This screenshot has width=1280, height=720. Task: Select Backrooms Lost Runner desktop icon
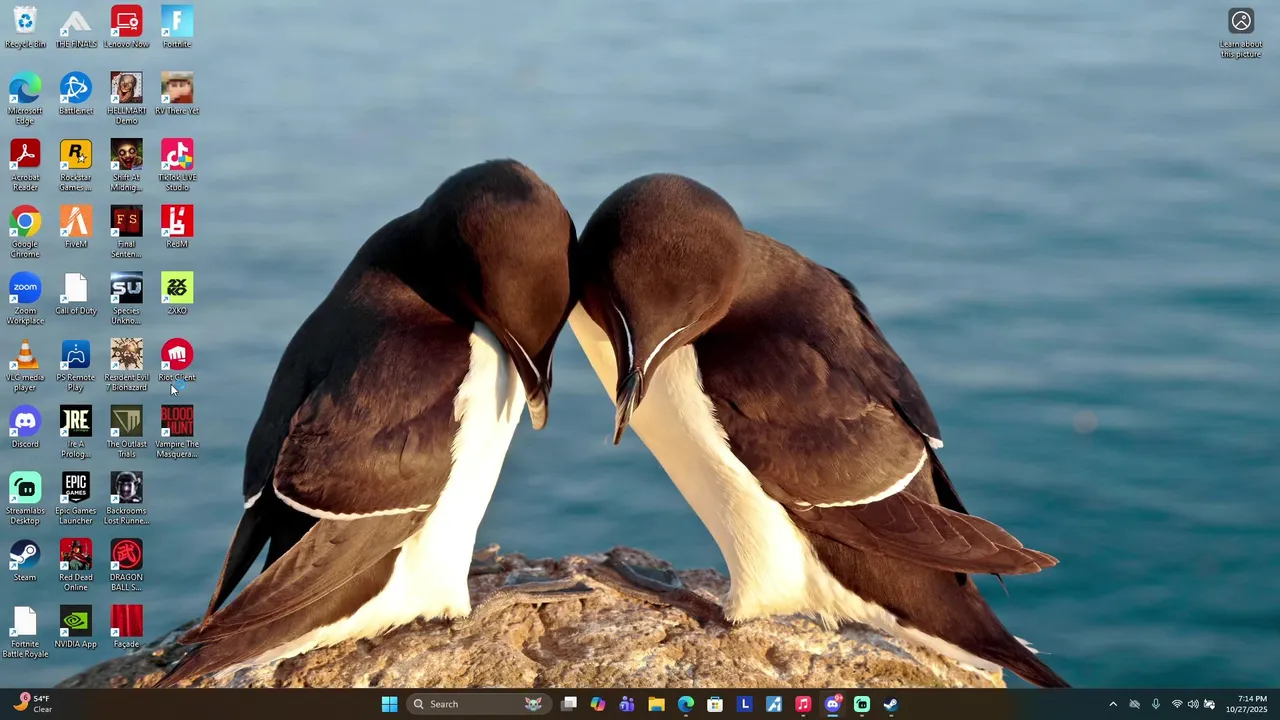point(126,498)
